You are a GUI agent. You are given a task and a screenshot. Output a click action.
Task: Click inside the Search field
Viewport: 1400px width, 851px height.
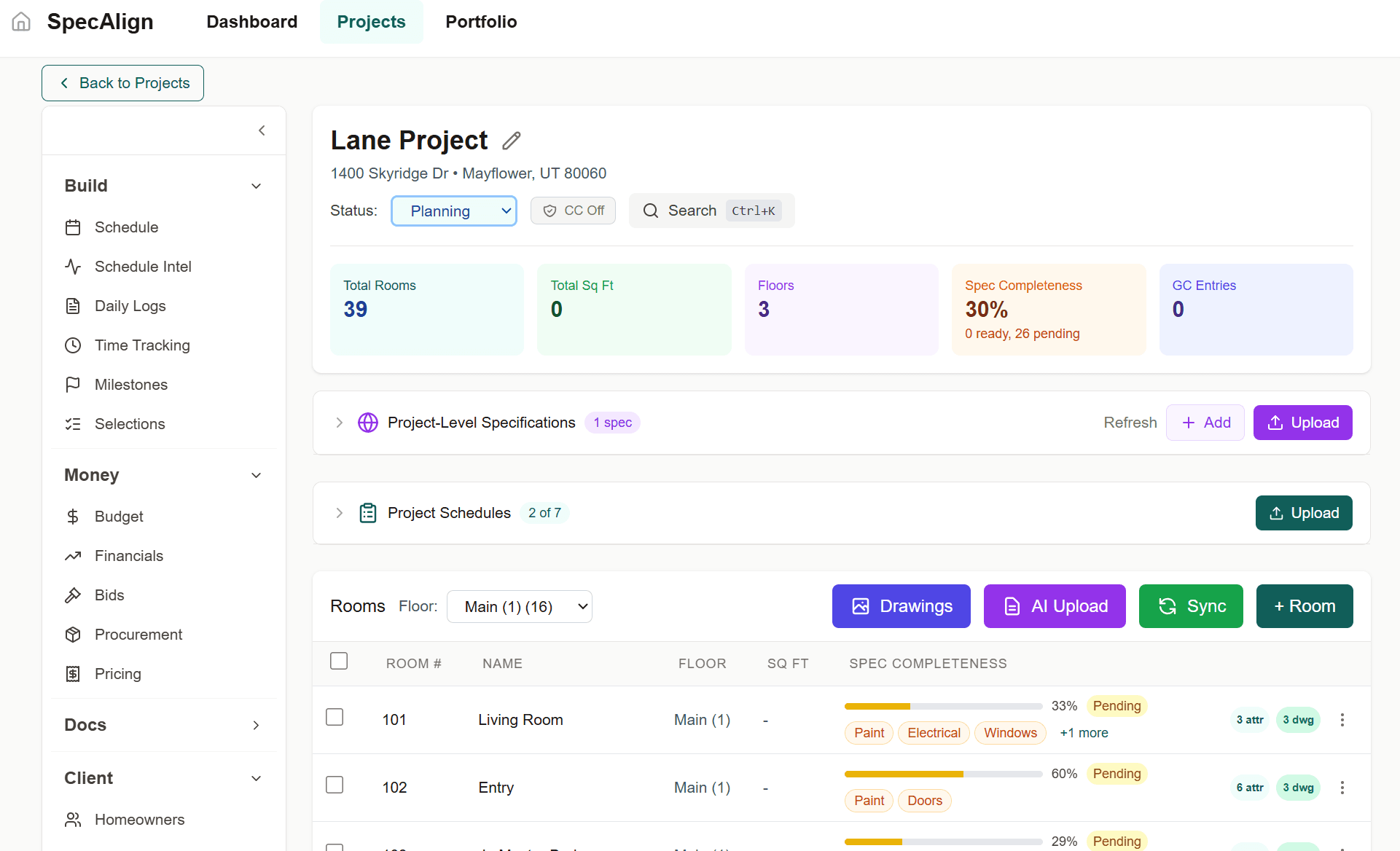[x=692, y=211]
